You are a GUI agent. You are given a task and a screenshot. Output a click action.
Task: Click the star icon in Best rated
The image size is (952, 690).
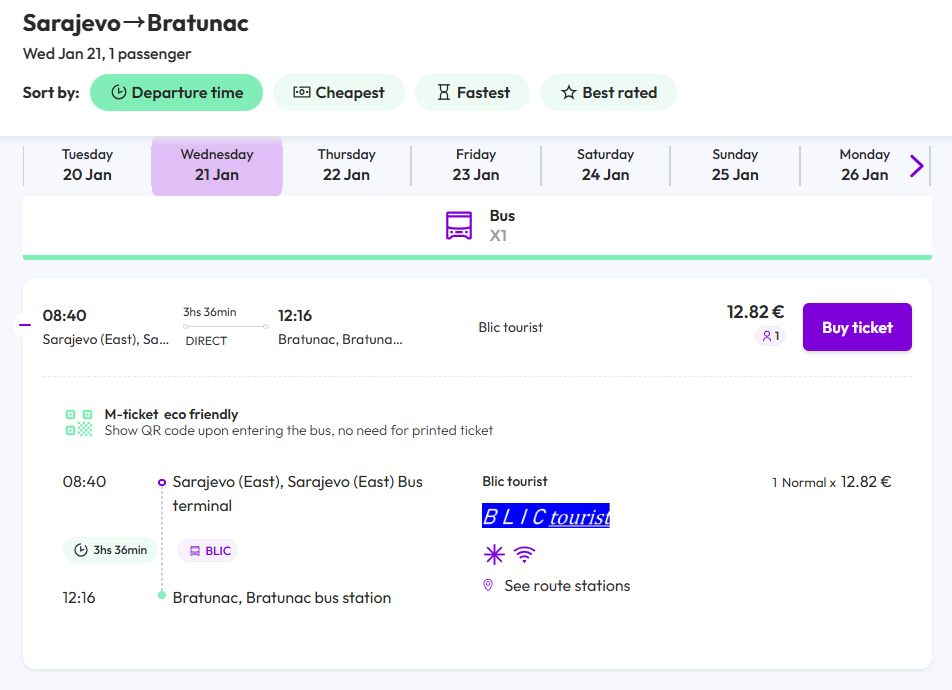[568, 92]
